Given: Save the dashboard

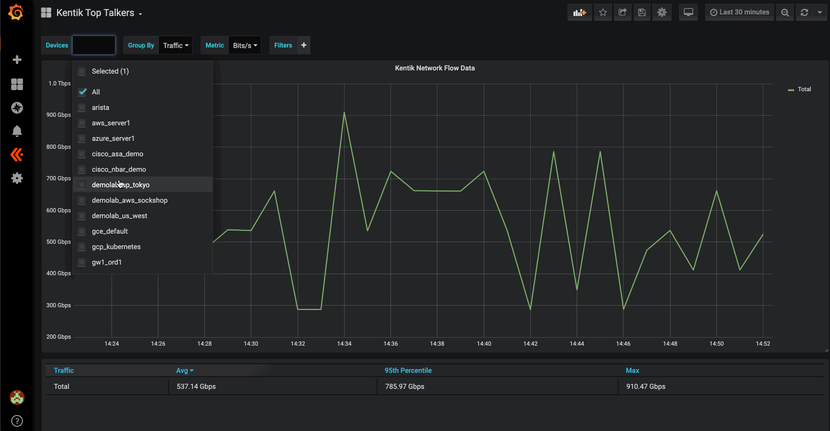Looking at the screenshot, I should (x=642, y=13).
